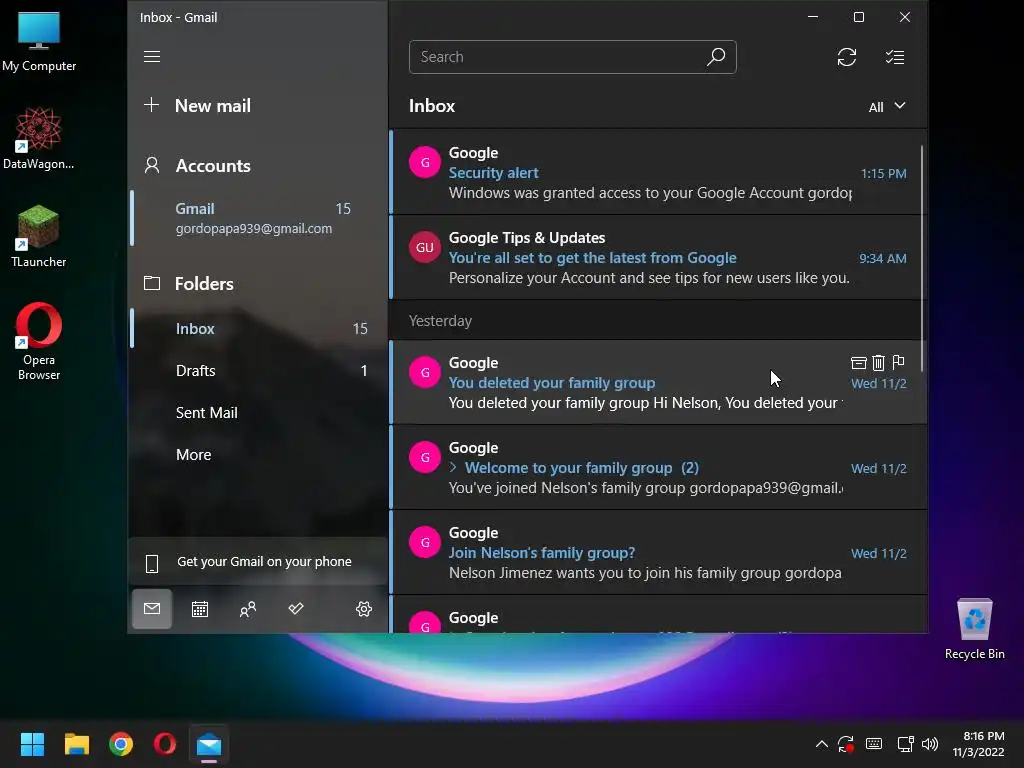Viewport: 1024px width, 768px height.
Task: Select the Gmail account gordopapa939
Action: coord(259,218)
